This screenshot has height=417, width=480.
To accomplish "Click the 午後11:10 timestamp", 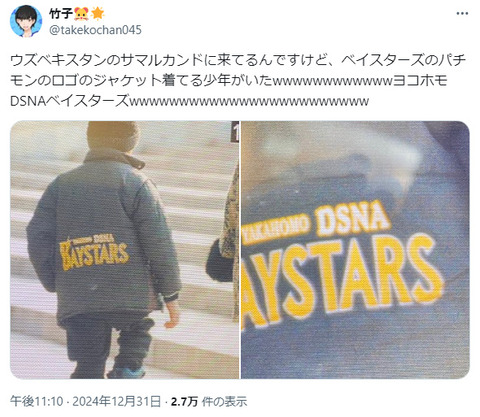I will pyautogui.click(x=37, y=401).
